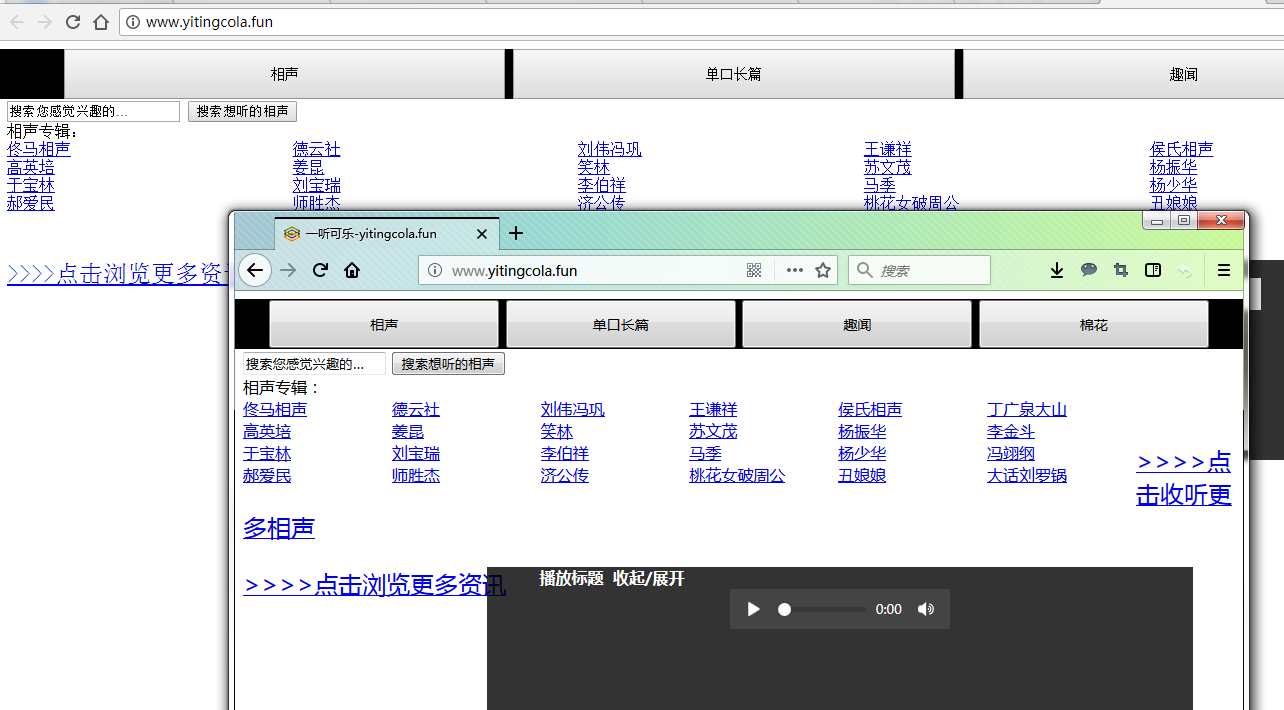Switch to the 棉花 tab
Viewport: 1284px width, 710px height.
click(1092, 324)
